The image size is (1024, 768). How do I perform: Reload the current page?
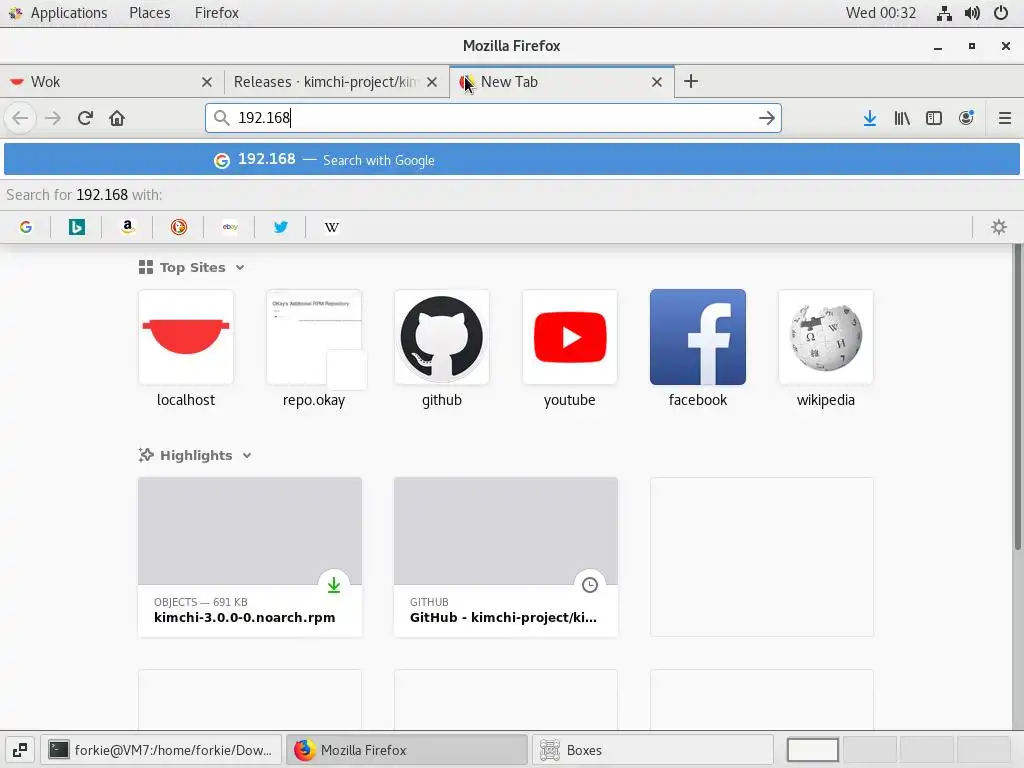pyautogui.click(x=85, y=118)
